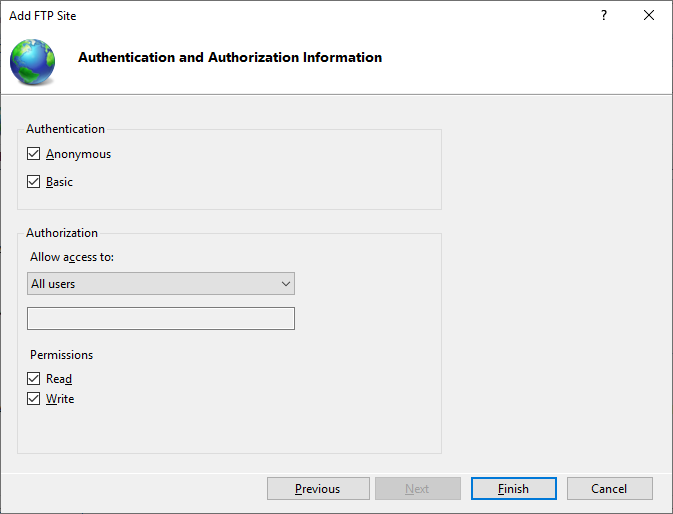Click the help question mark button
This screenshot has height=514, width=673.
603,16
